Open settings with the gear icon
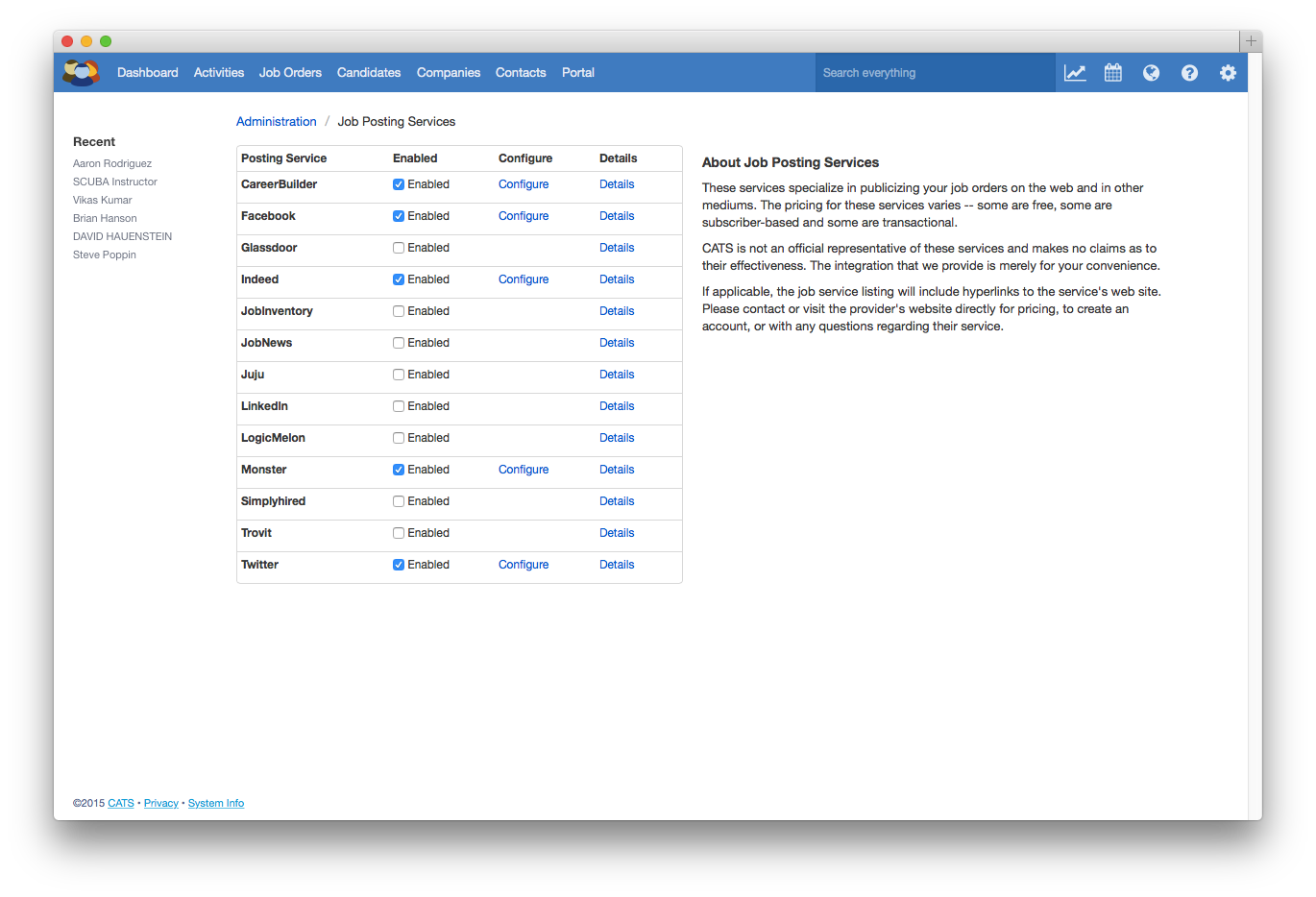The height and width of the screenshot is (897, 1316). click(x=1228, y=72)
